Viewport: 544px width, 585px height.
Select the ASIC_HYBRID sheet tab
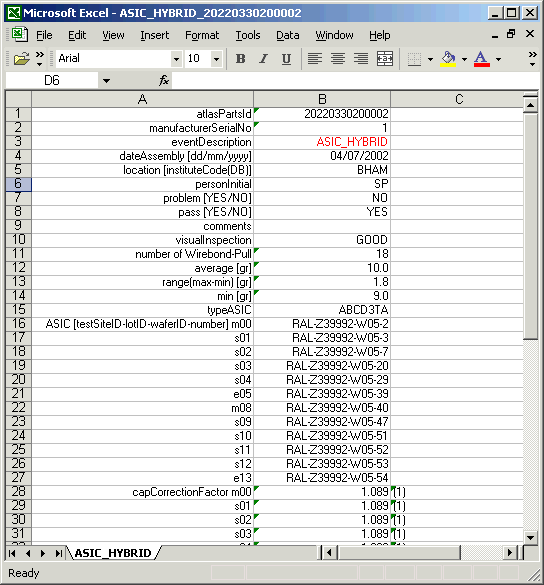click(113, 553)
